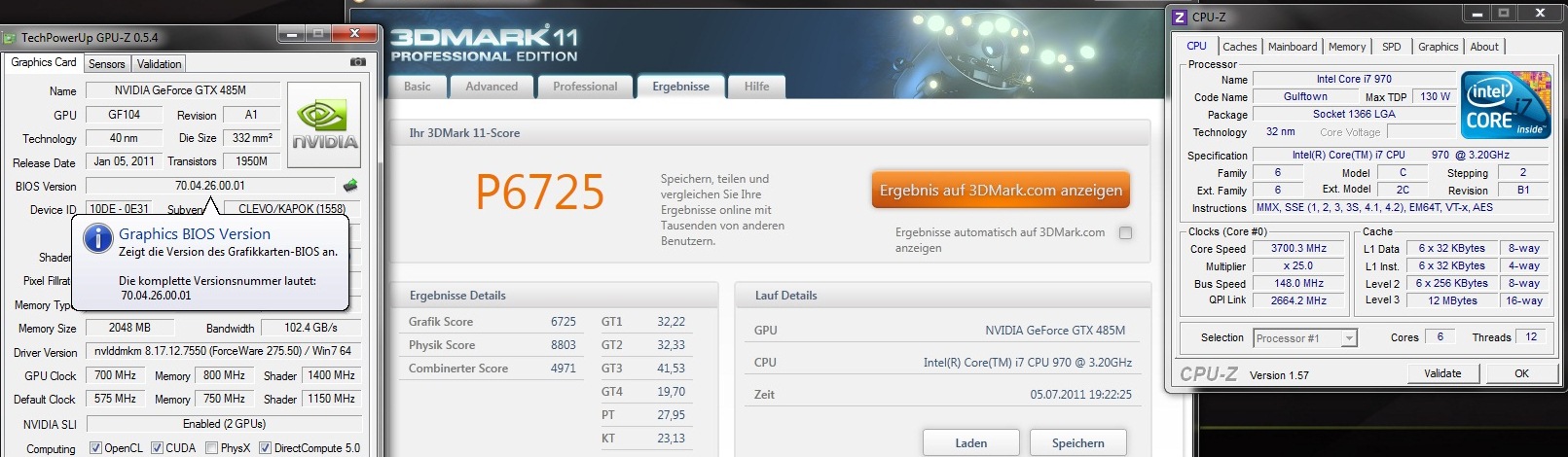Click the P6725 score text
The image size is (1568, 457).
540,193
